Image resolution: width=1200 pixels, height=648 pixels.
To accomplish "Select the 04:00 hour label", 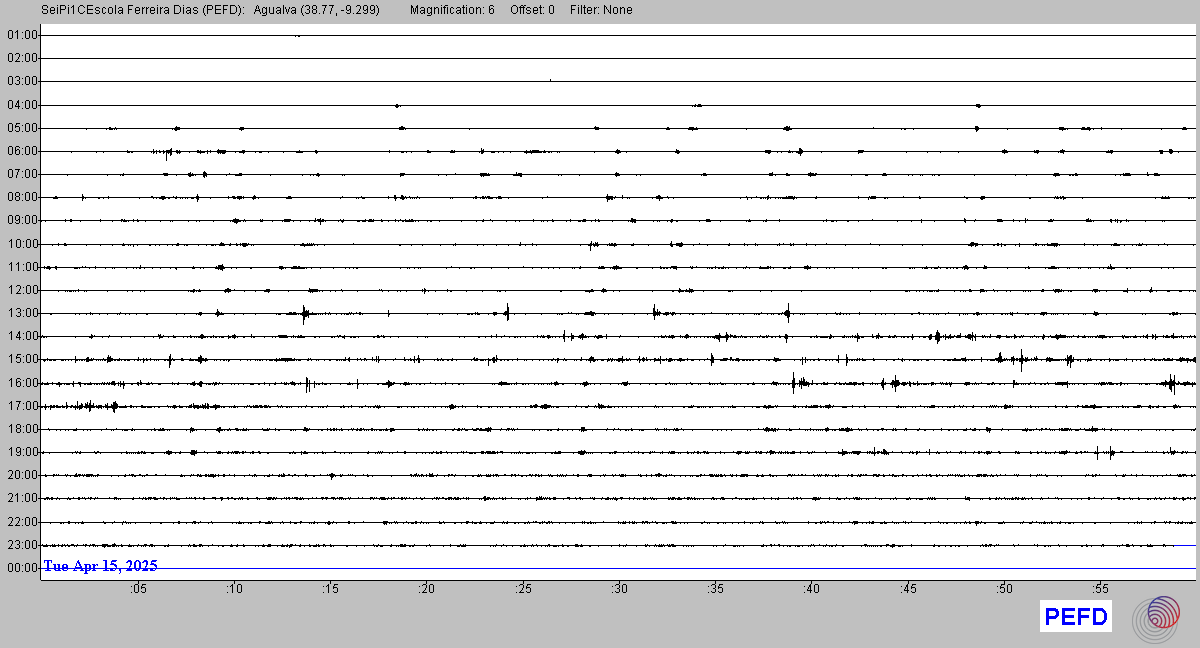I will click(x=22, y=105).
